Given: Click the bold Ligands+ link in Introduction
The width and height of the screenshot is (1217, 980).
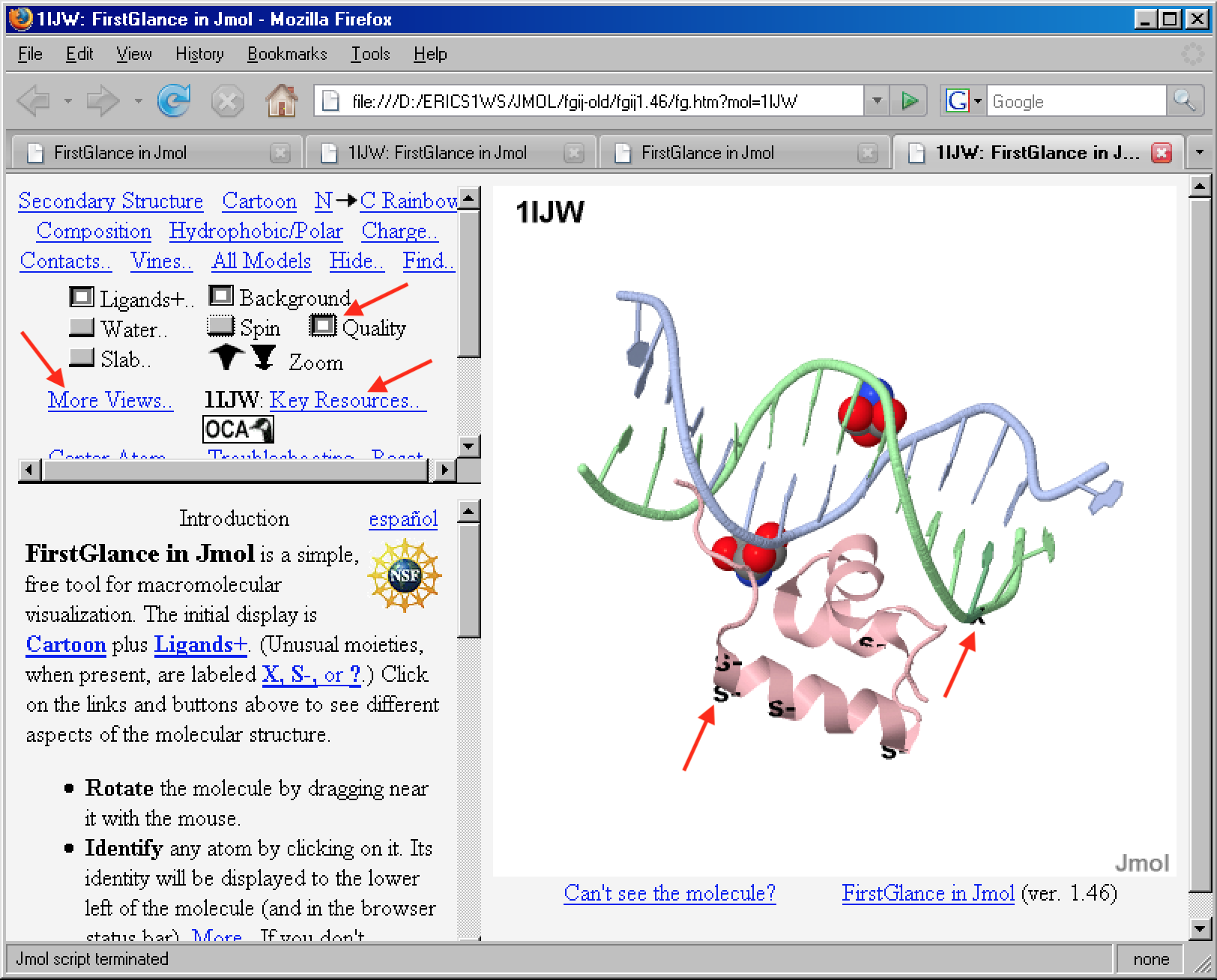Looking at the screenshot, I should coord(200,644).
